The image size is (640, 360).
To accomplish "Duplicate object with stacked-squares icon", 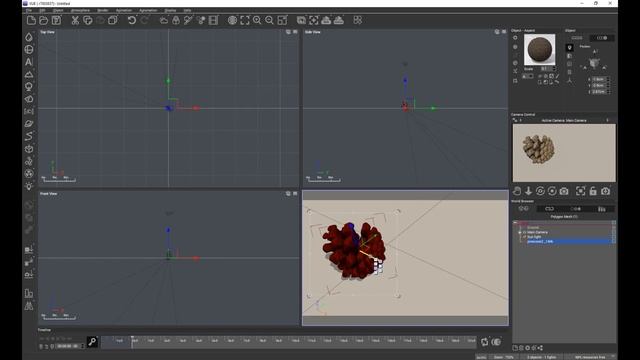I will (x=113, y=20).
